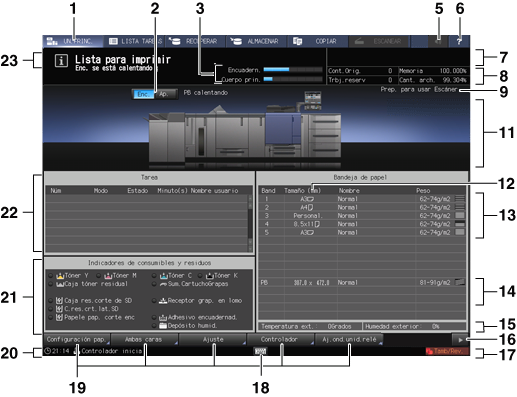Screen dimensions: 517x397
Task: Open the Configuración pap. menu
Action: pyautogui.click(x=77, y=340)
